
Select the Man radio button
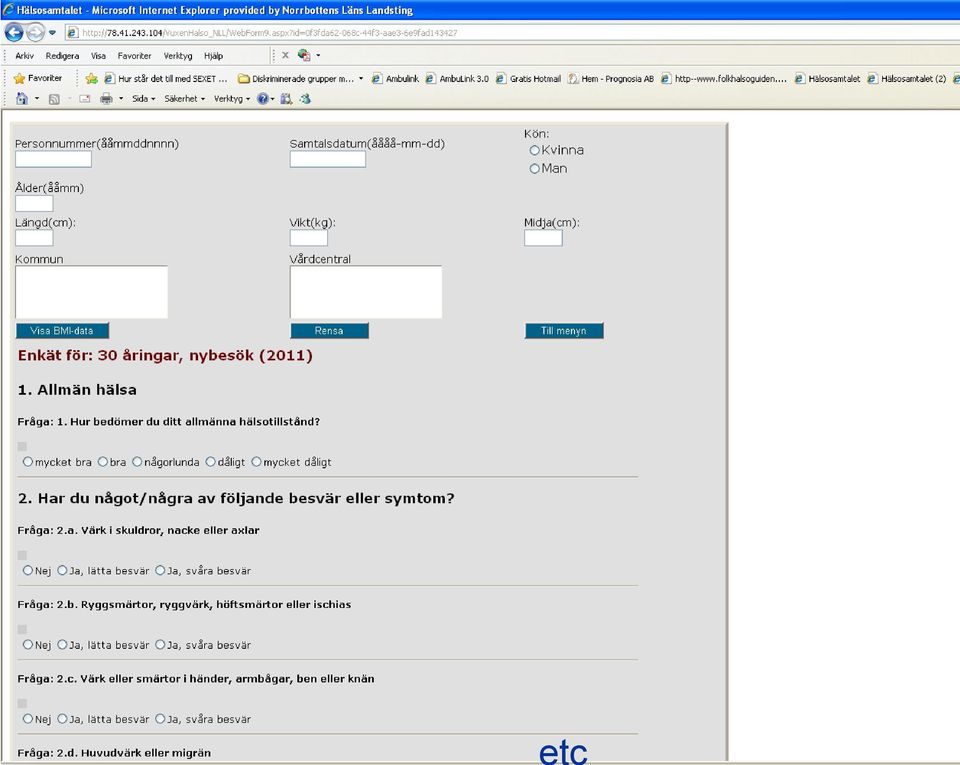pyautogui.click(x=534, y=169)
